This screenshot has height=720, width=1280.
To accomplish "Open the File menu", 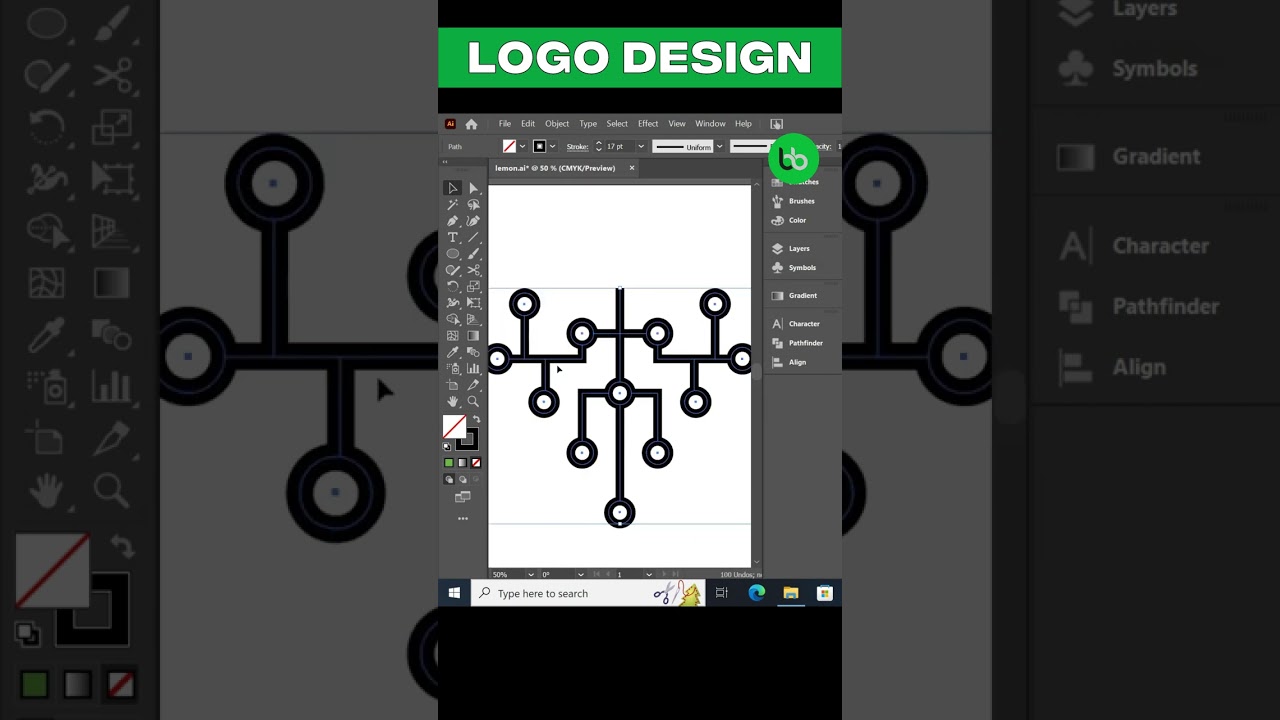I will tap(505, 124).
